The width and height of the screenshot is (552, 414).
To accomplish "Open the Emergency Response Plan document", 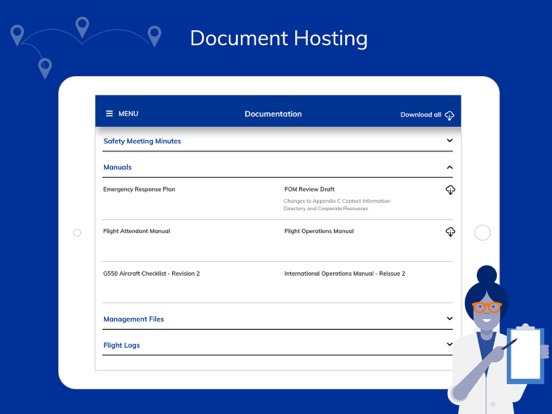I will click(139, 189).
